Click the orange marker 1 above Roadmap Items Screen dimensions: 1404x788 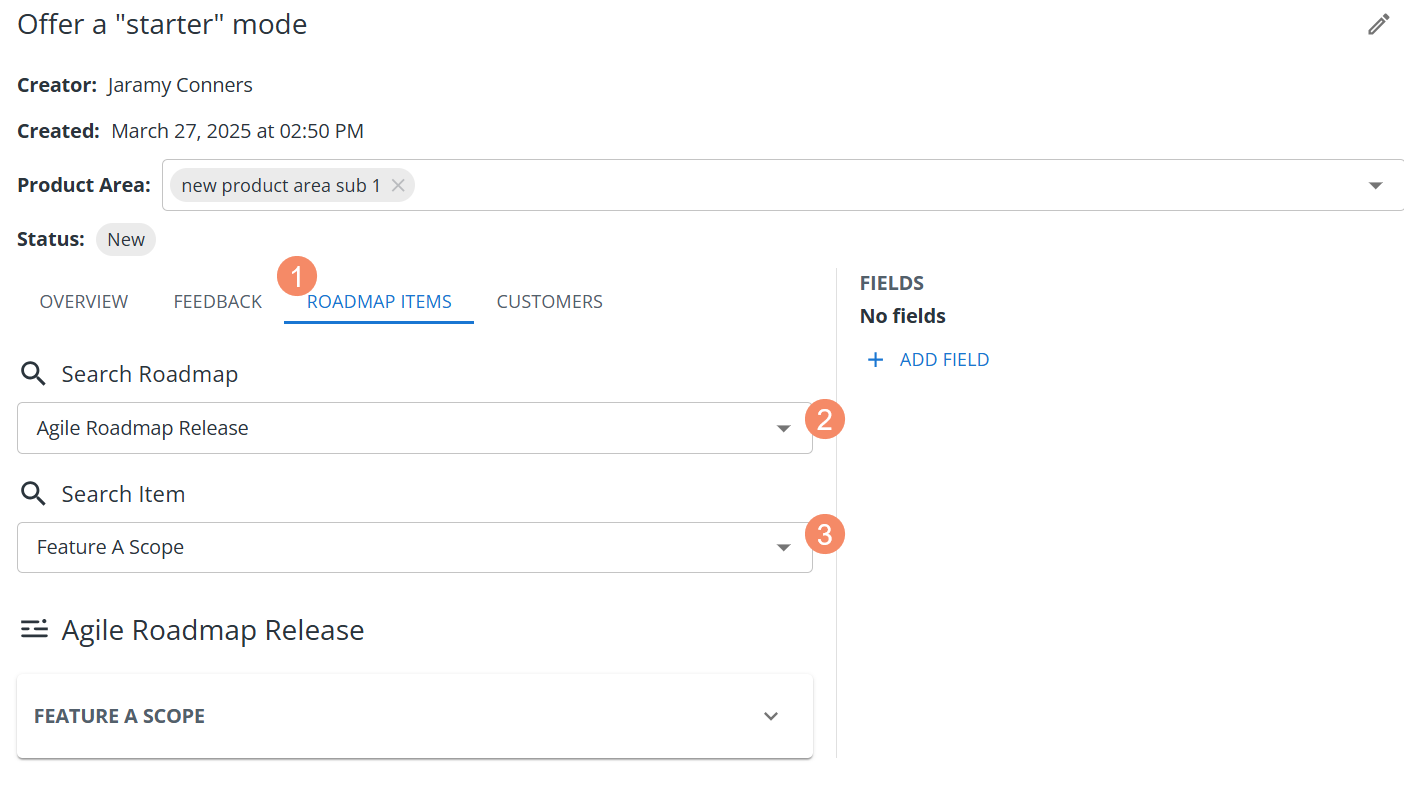click(x=297, y=276)
